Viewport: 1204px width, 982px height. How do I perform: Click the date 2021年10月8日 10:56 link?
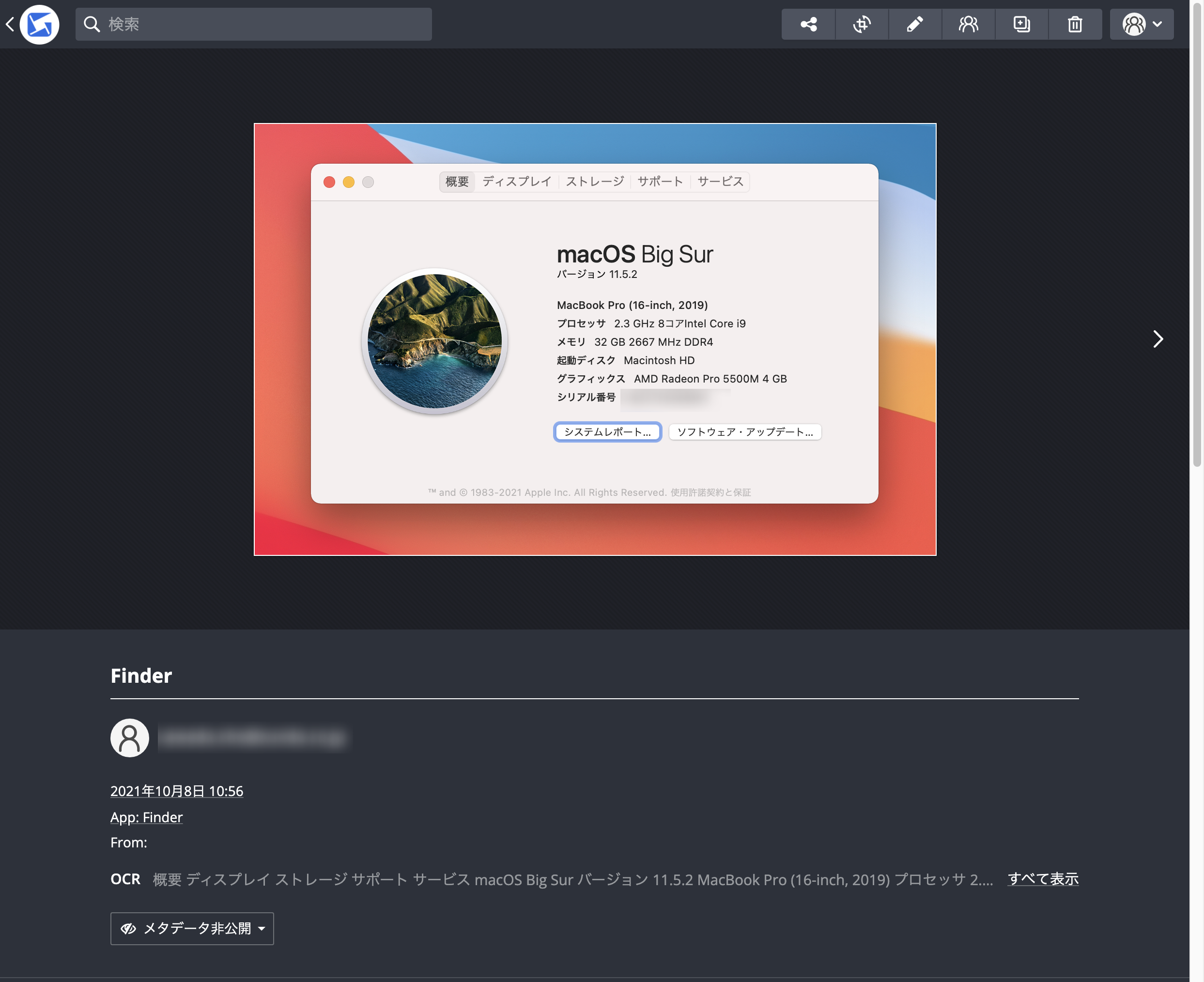tap(176, 791)
